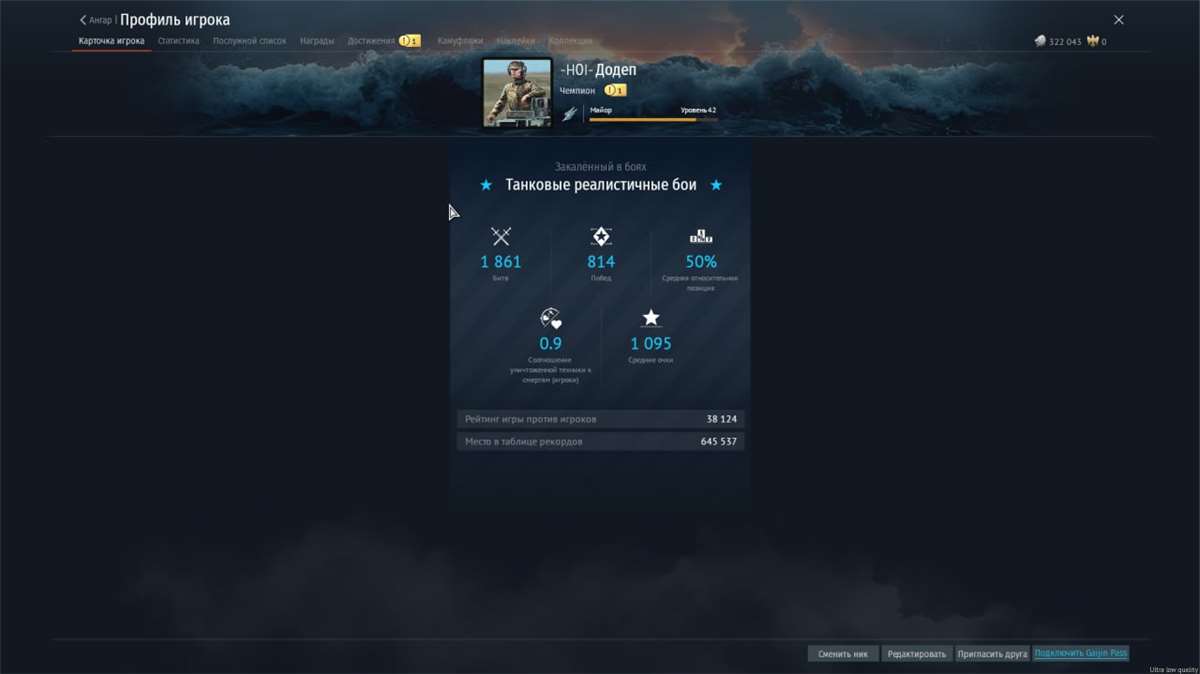
Task: Click the Редактировать button
Action: click(x=917, y=654)
